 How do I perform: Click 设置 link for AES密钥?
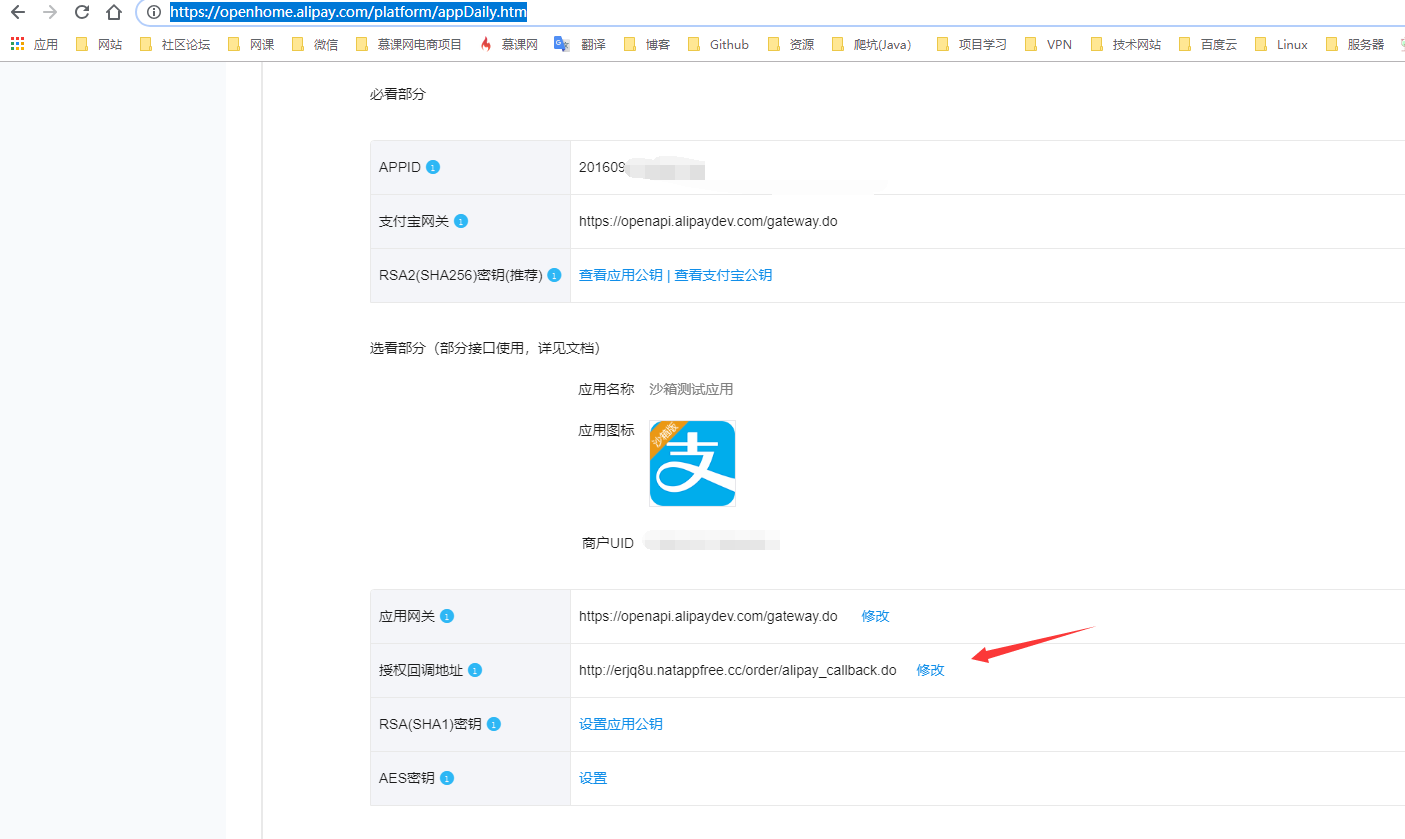tap(593, 778)
